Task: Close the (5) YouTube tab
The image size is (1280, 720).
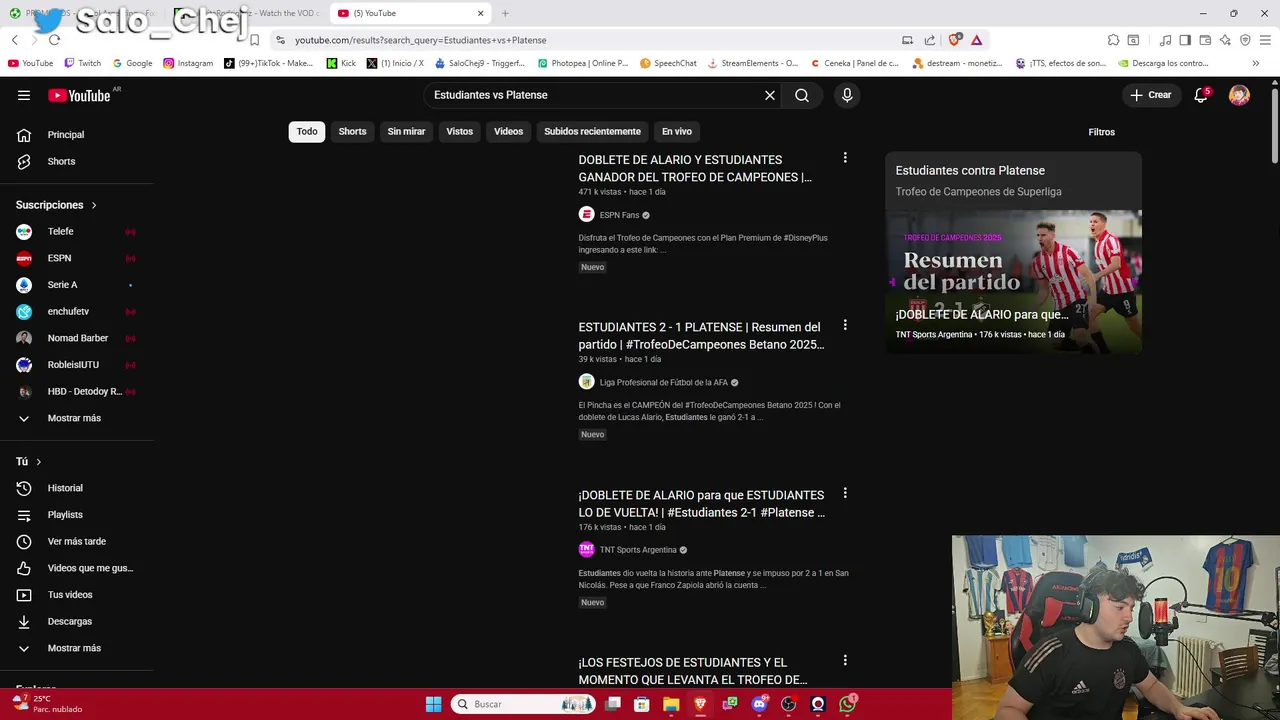Action: pyautogui.click(x=481, y=13)
